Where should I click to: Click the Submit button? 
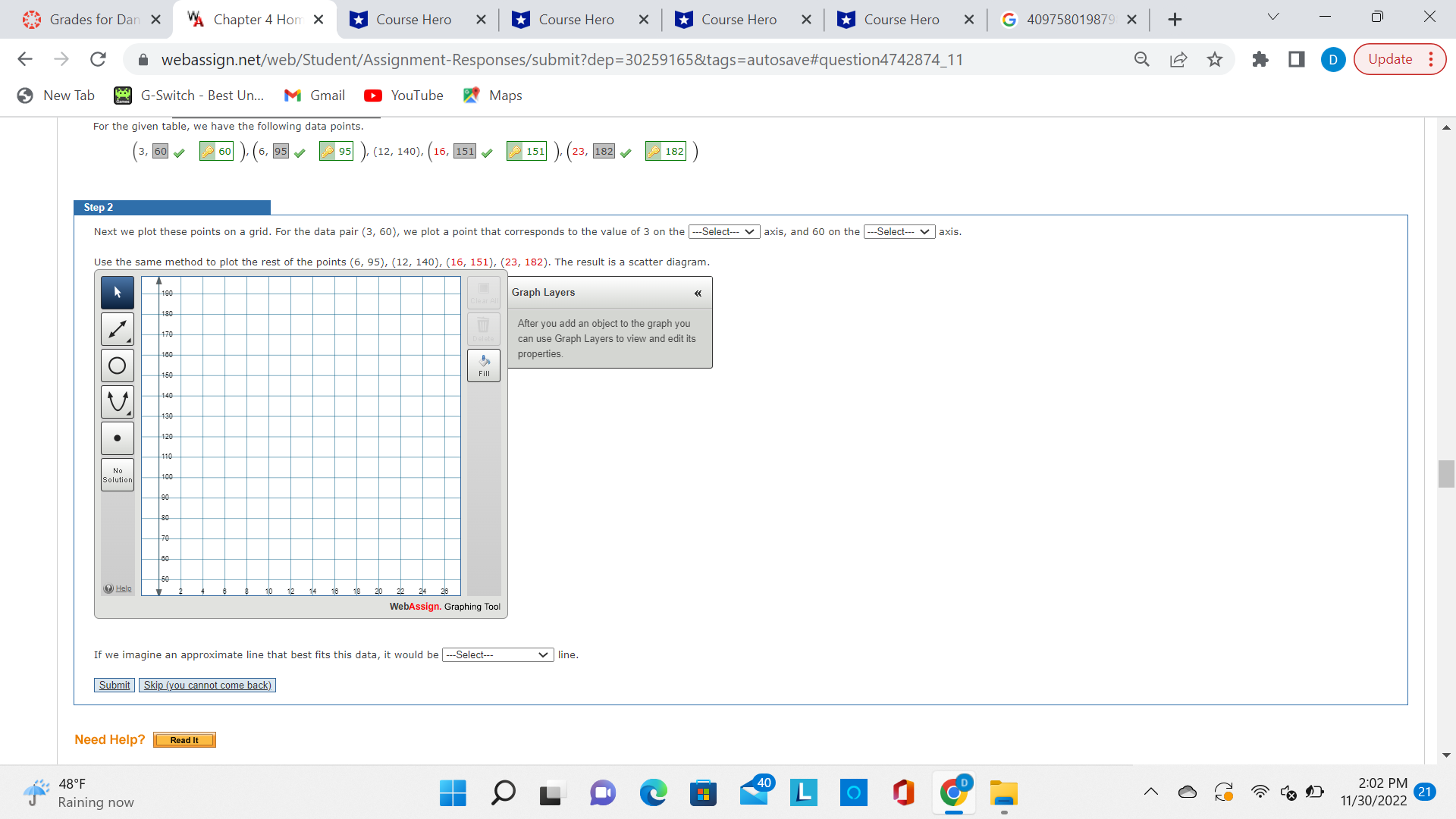pos(115,686)
